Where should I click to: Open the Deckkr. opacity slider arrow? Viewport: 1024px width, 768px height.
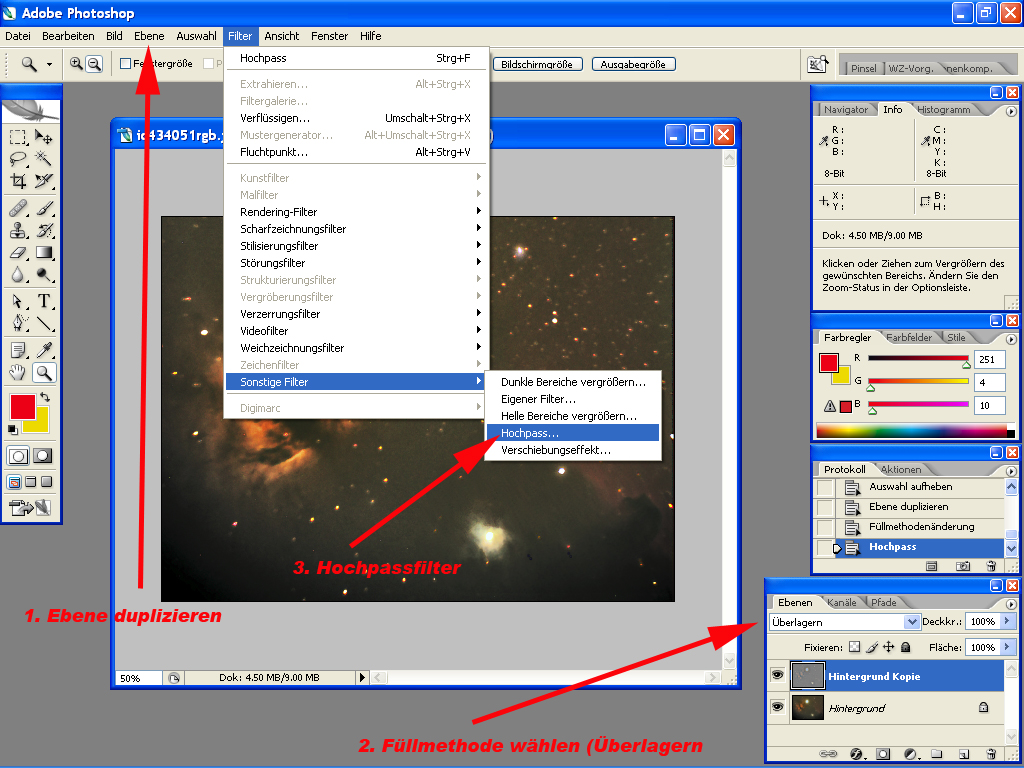[1008, 621]
